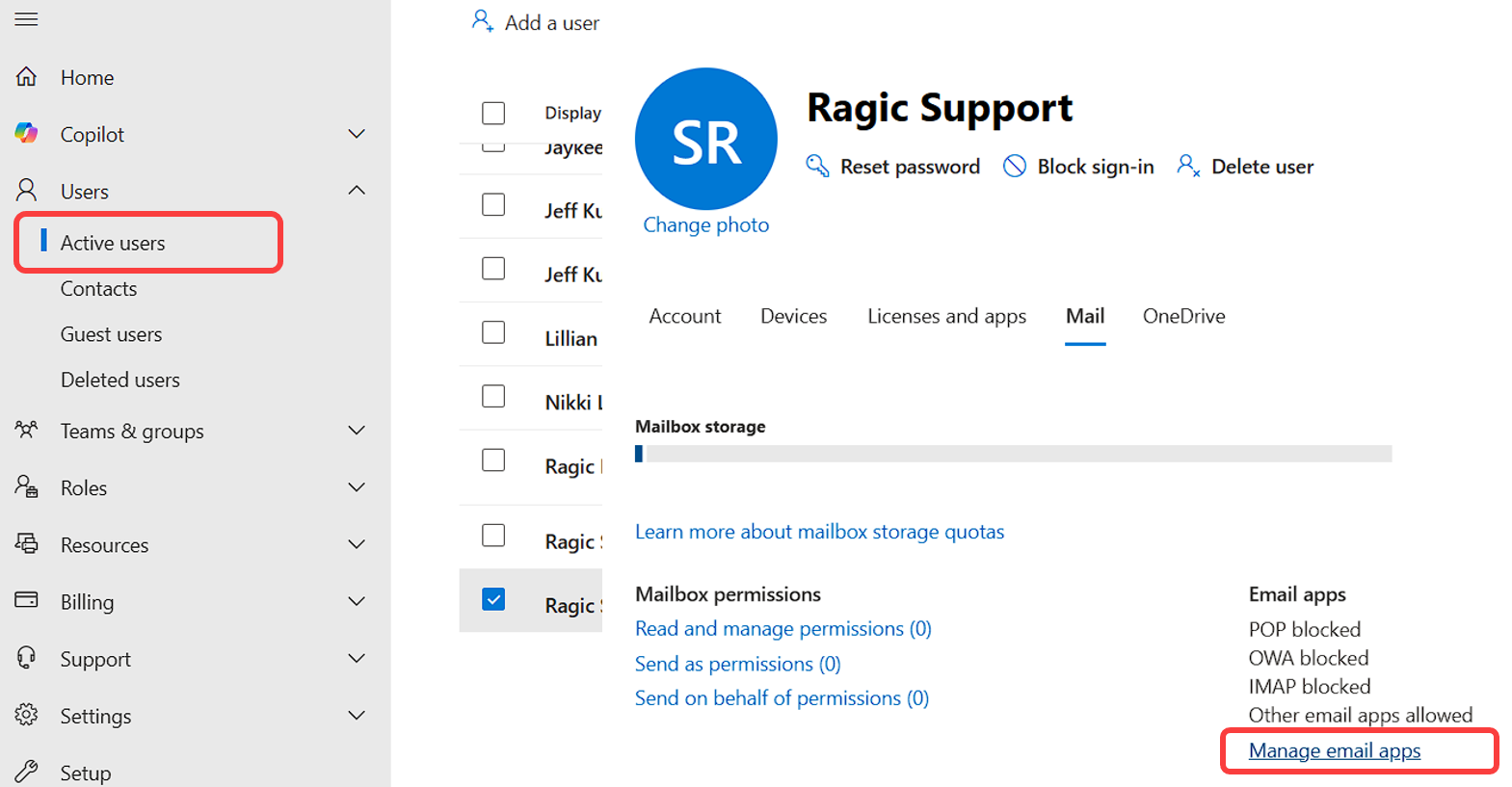The height and width of the screenshot is (787, 1512).
Task: Toggle the select-all checkbox beside Display
Action: 493,113
